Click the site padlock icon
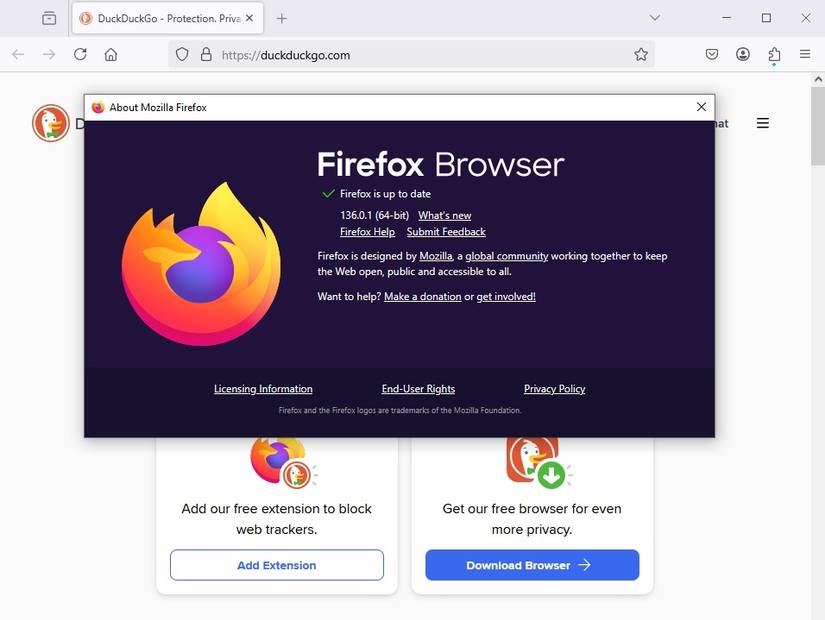The width and height of the screenshot is (825, 620). pyautogui.click(x=206, y=55)
